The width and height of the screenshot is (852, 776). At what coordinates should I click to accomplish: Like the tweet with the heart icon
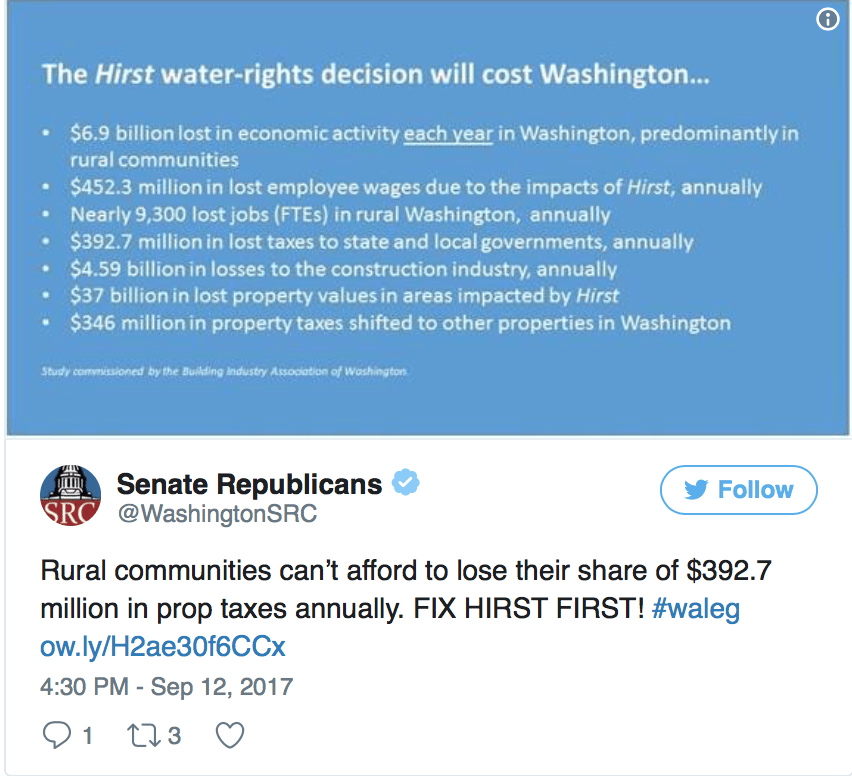pyautogui.click(x=230, y=735)
